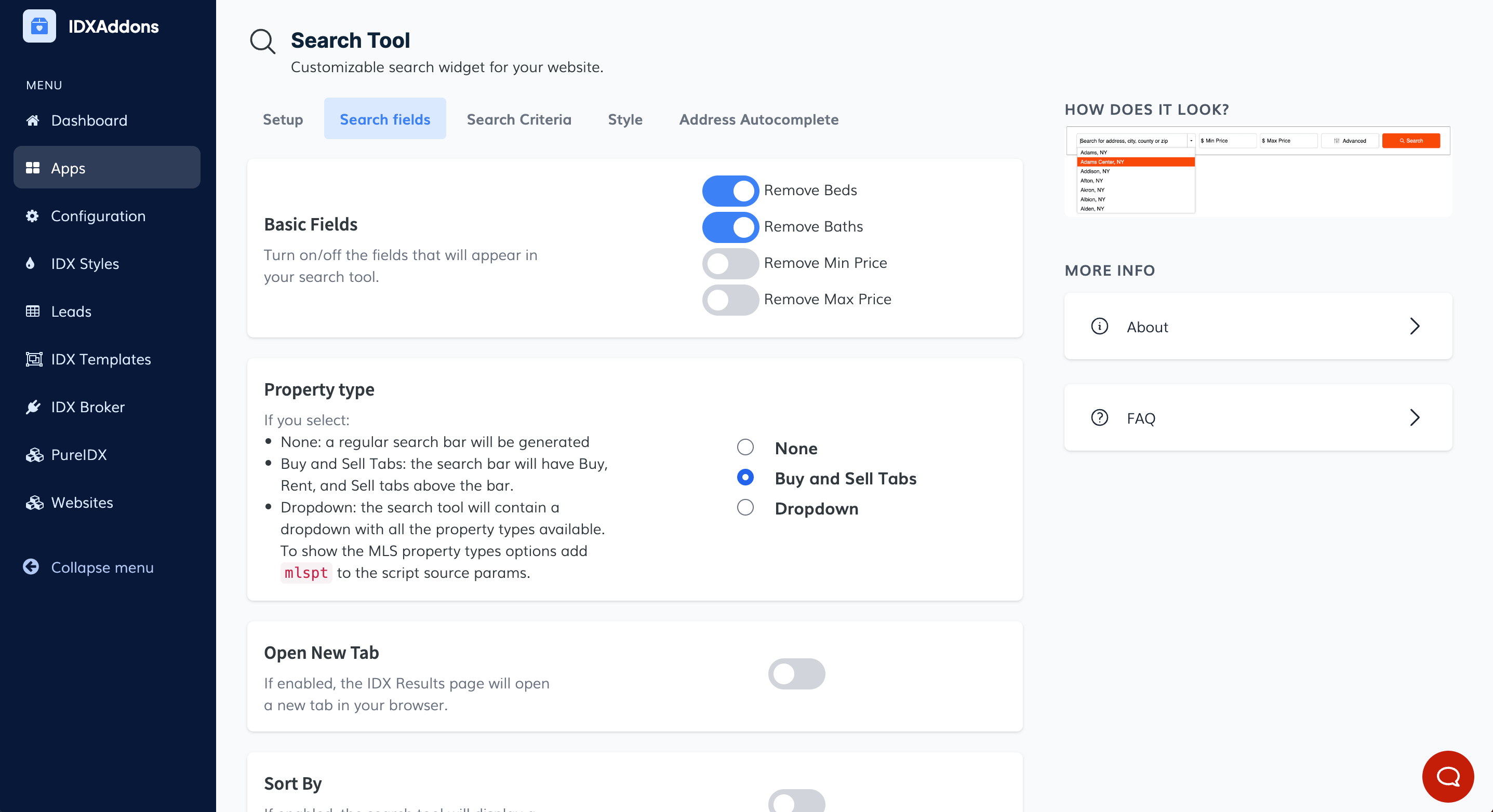
Task: Switch to the Search Criteria tab
Action: [x=519, y=119]
